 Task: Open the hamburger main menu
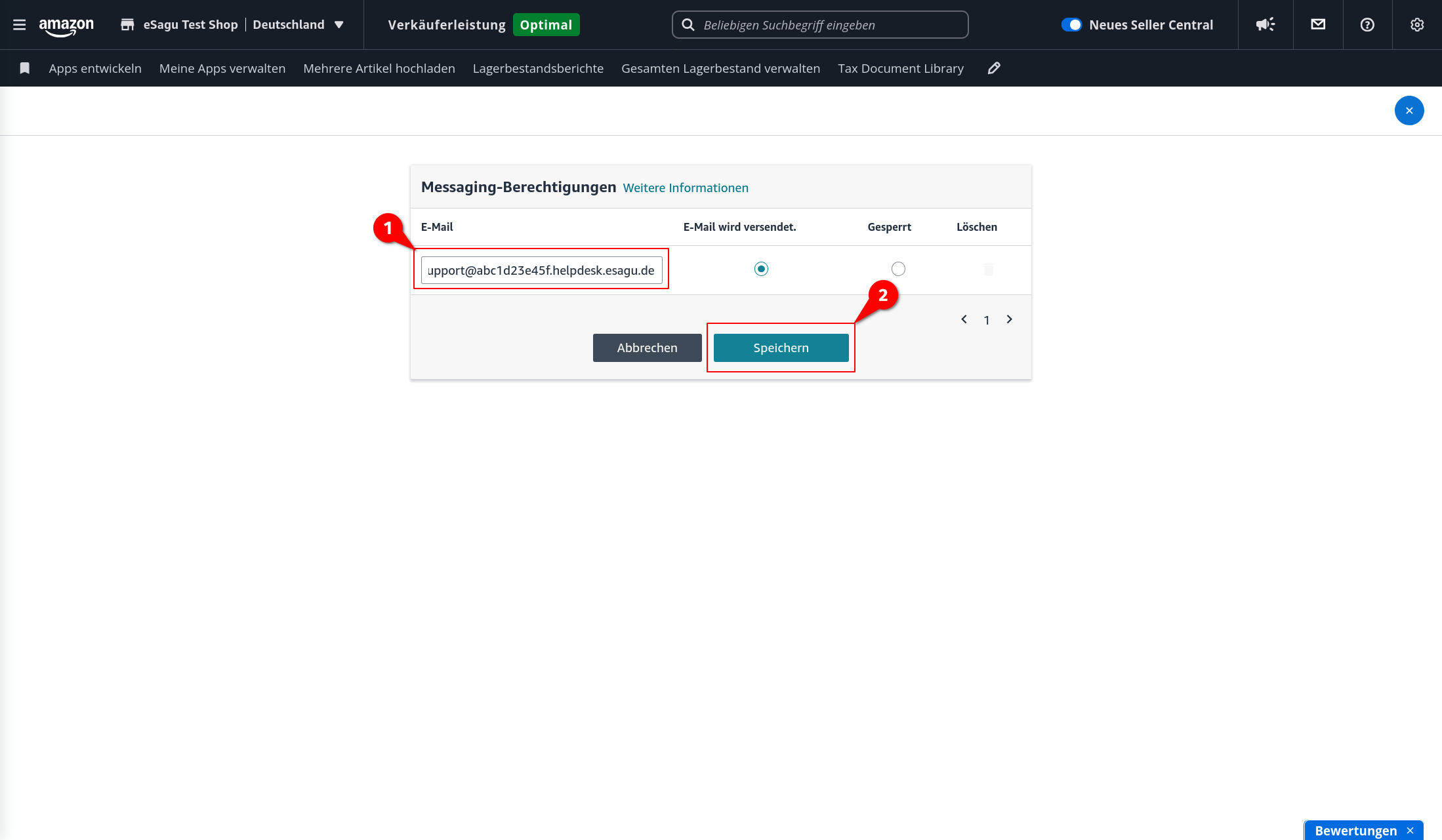coord(20,25)
